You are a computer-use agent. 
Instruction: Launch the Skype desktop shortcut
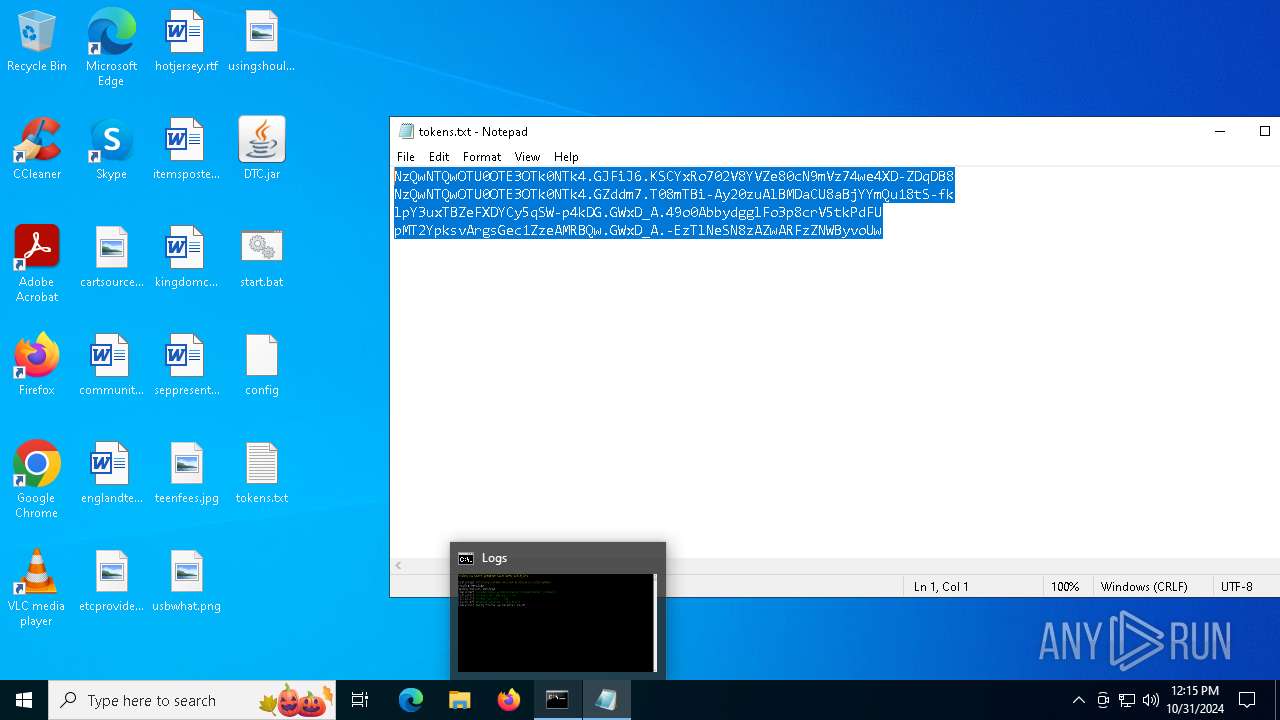111,149
